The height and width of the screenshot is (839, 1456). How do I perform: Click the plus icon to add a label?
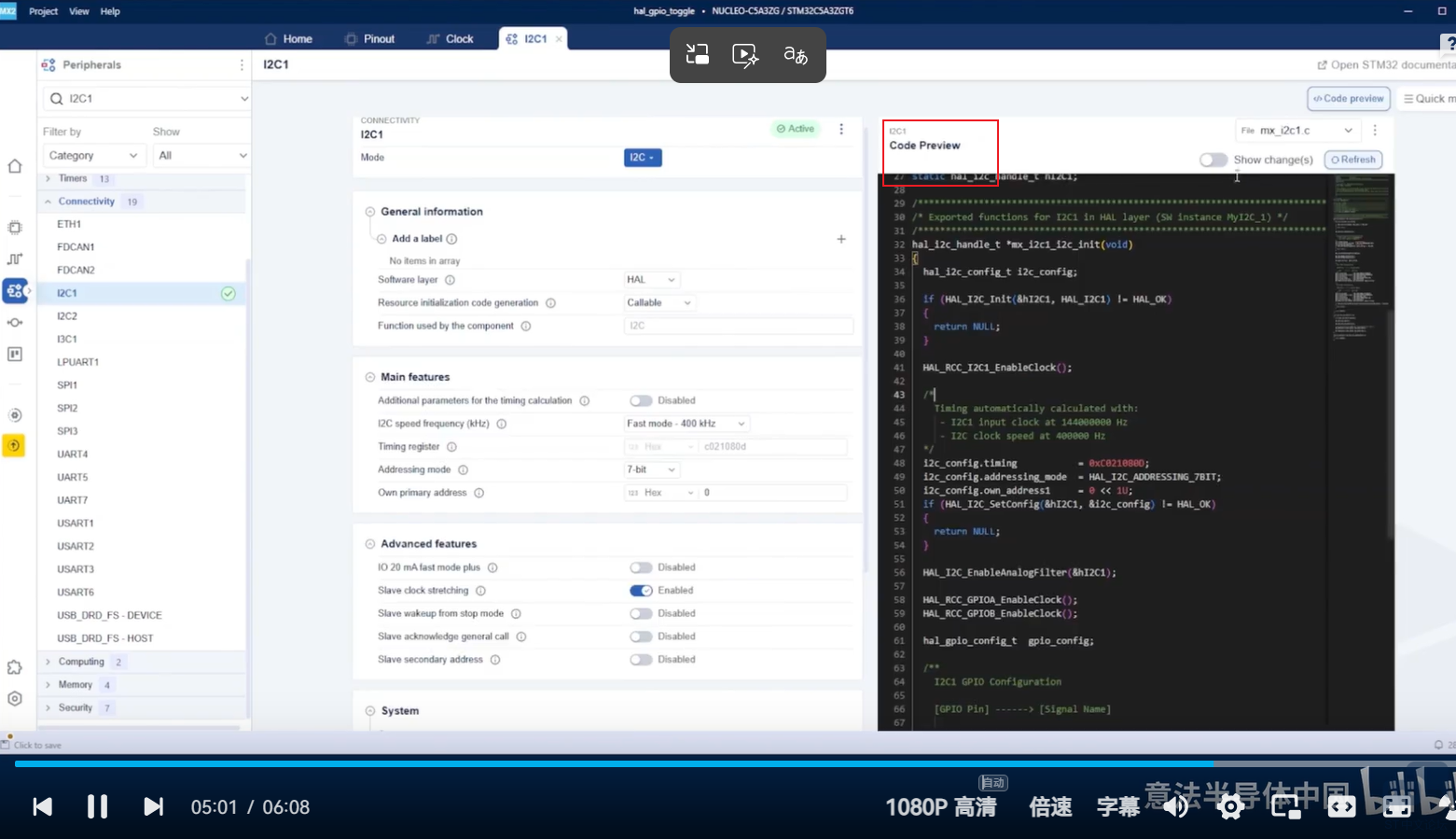[x=841, y=239]
